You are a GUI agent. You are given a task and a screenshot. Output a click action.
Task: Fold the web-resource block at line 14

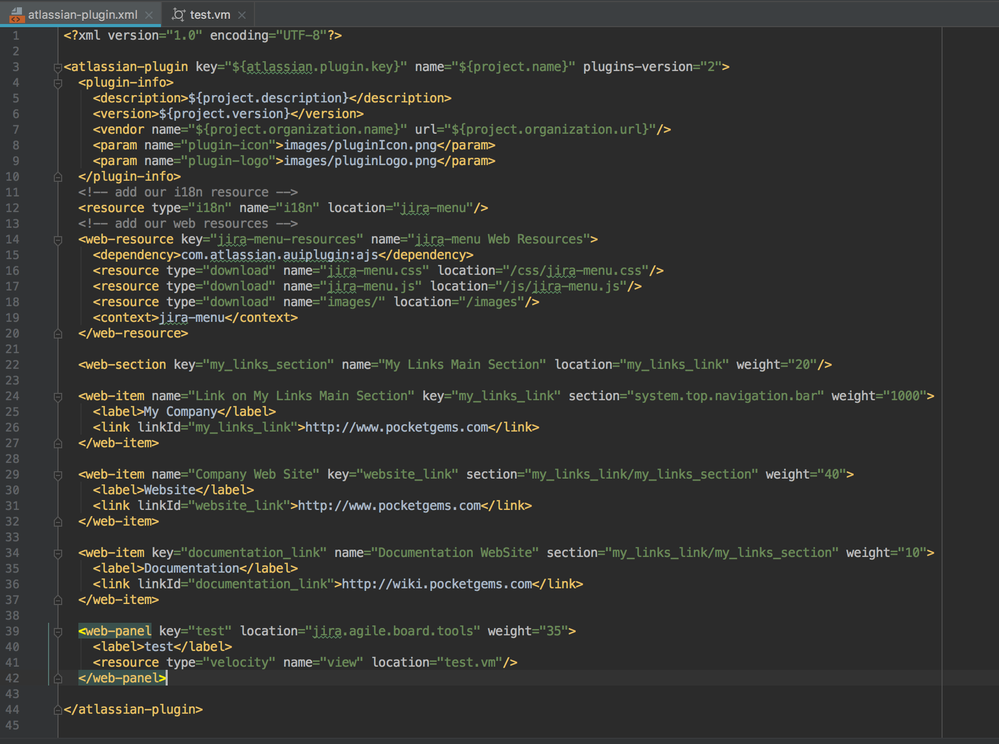(x=58, y=240)
